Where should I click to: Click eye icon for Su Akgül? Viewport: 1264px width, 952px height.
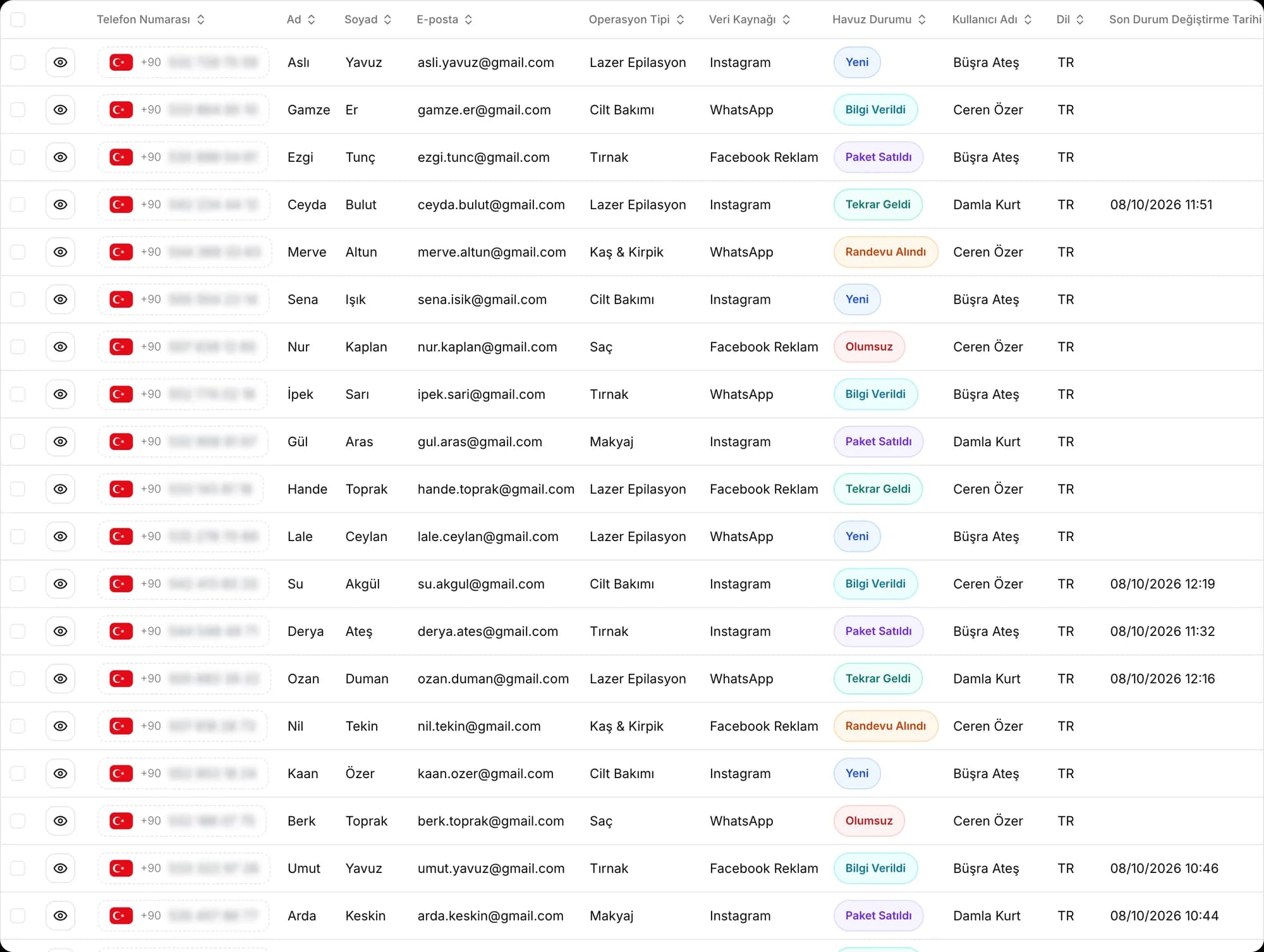60,584
